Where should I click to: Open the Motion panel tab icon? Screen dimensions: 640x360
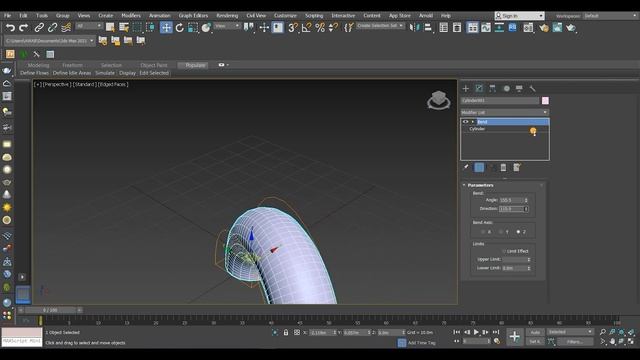click(x=506, y=89)
